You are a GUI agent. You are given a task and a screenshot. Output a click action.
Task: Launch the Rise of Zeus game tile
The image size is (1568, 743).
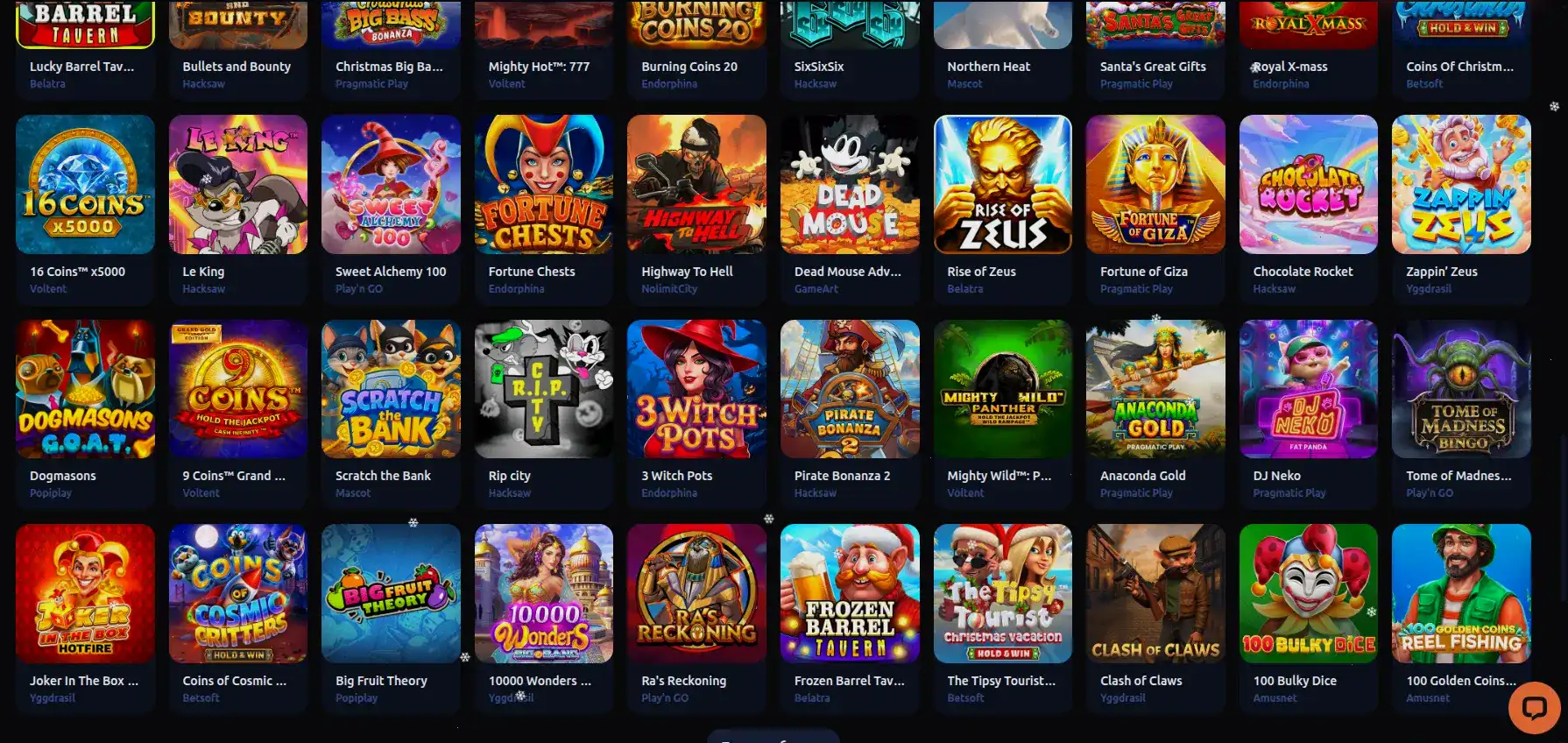tap(1003, 185)
